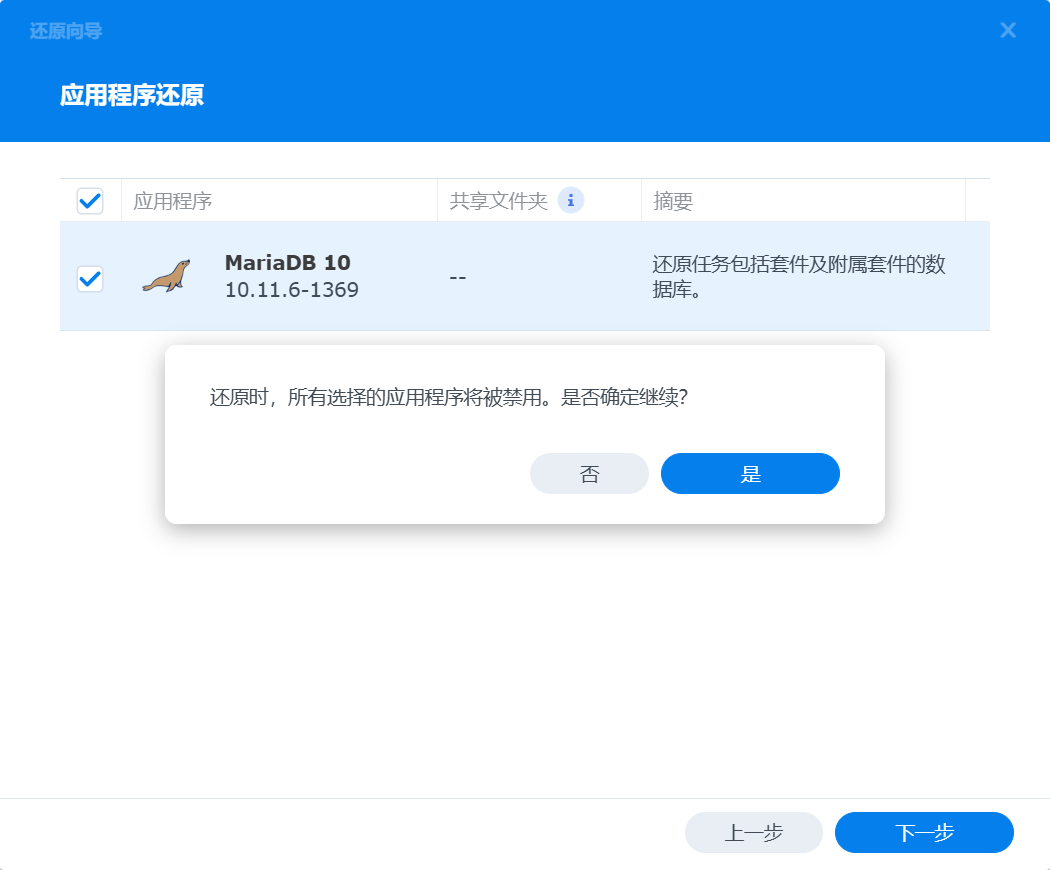Go back using 上一步
Screen dimensions: 1050x870
pos(753,832)
